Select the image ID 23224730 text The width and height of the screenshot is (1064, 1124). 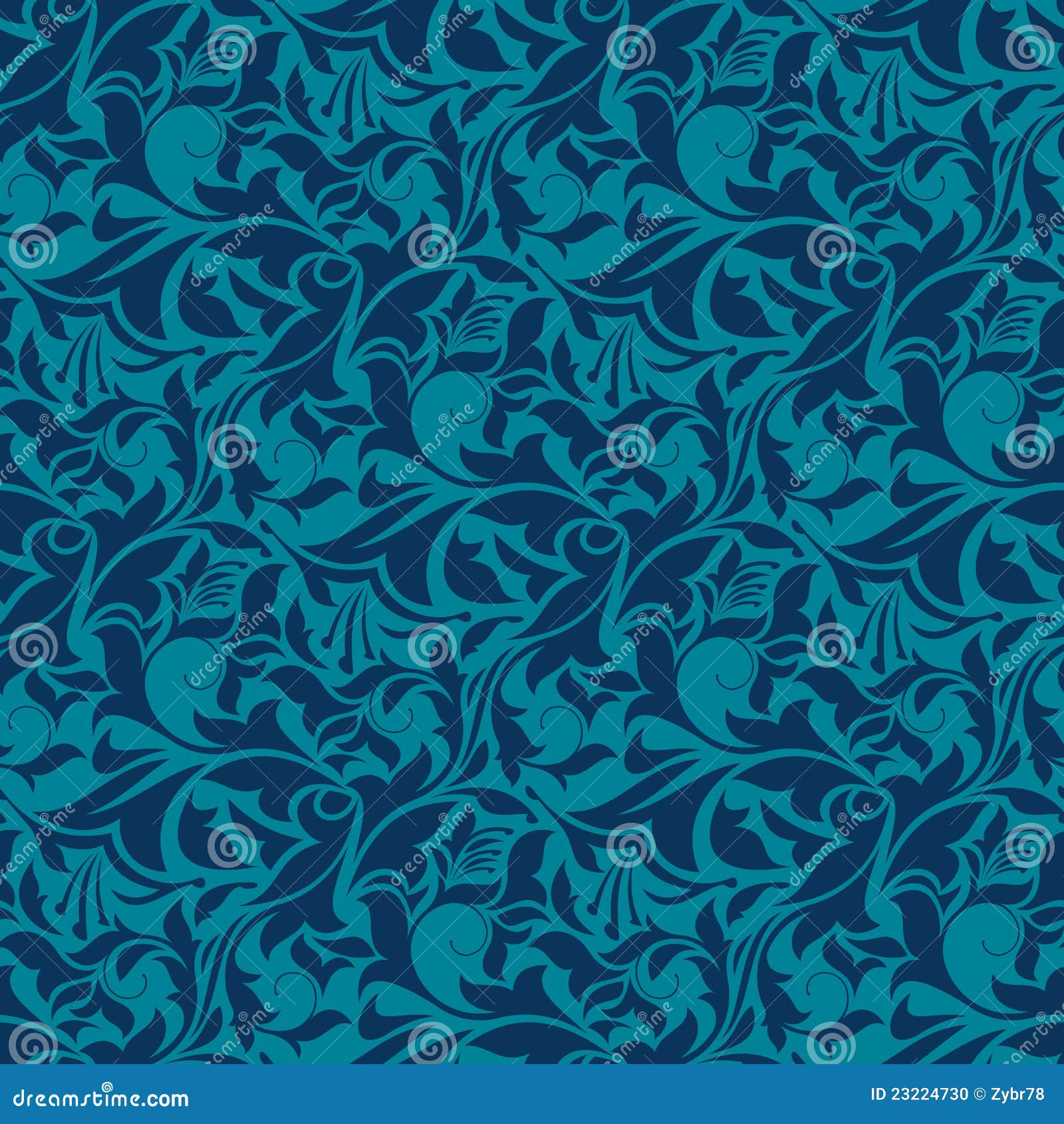click(x=918, y=1094)
